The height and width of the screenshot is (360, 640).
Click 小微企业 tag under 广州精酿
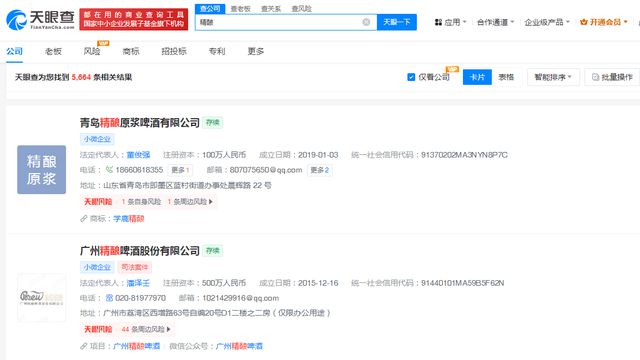[x=97, y=267]
